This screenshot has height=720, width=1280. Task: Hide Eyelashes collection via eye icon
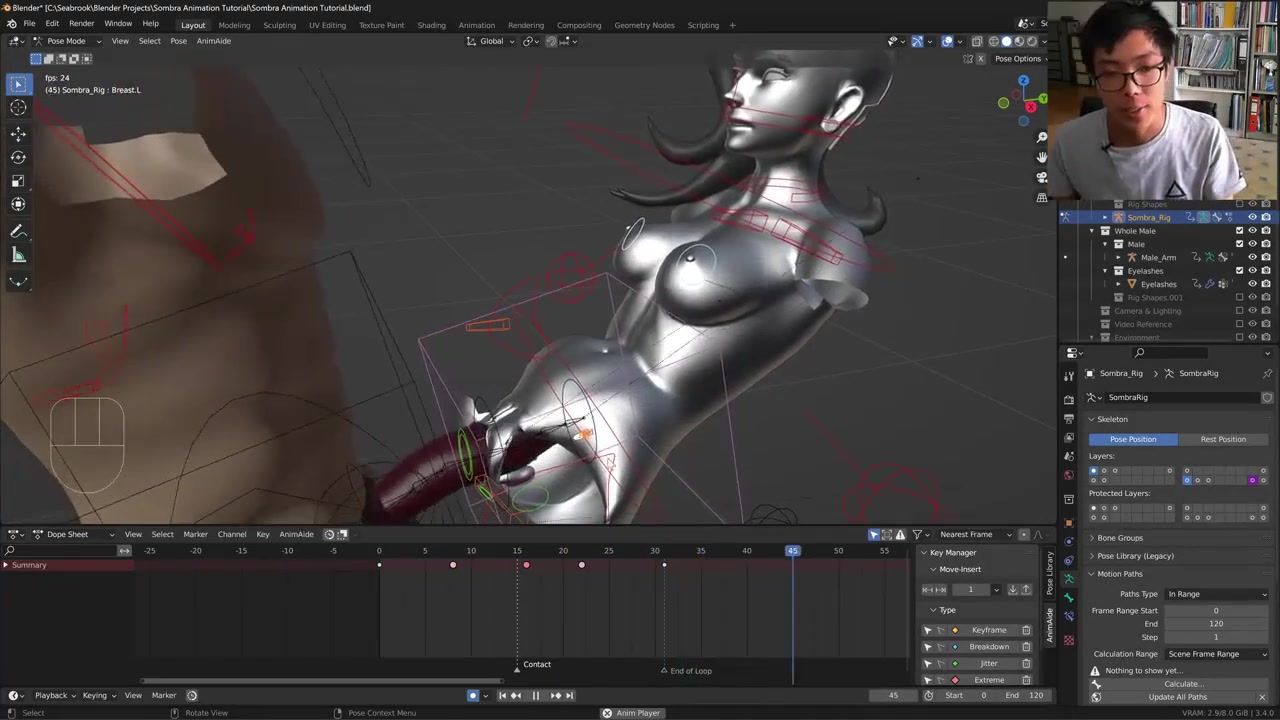click(x=1252, y=270)
